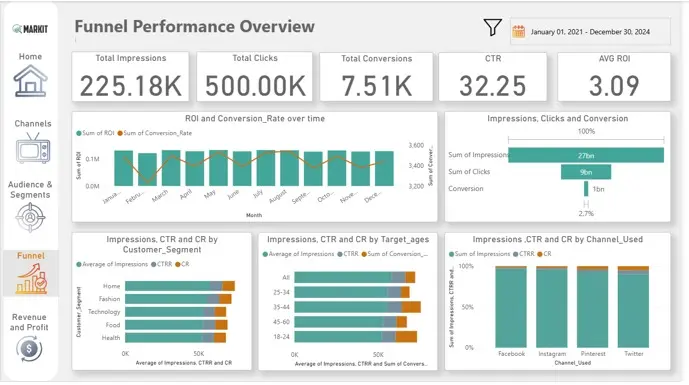Click the MARKIT logo
This screenshot has height=385, width=689.
coord(30,29)
